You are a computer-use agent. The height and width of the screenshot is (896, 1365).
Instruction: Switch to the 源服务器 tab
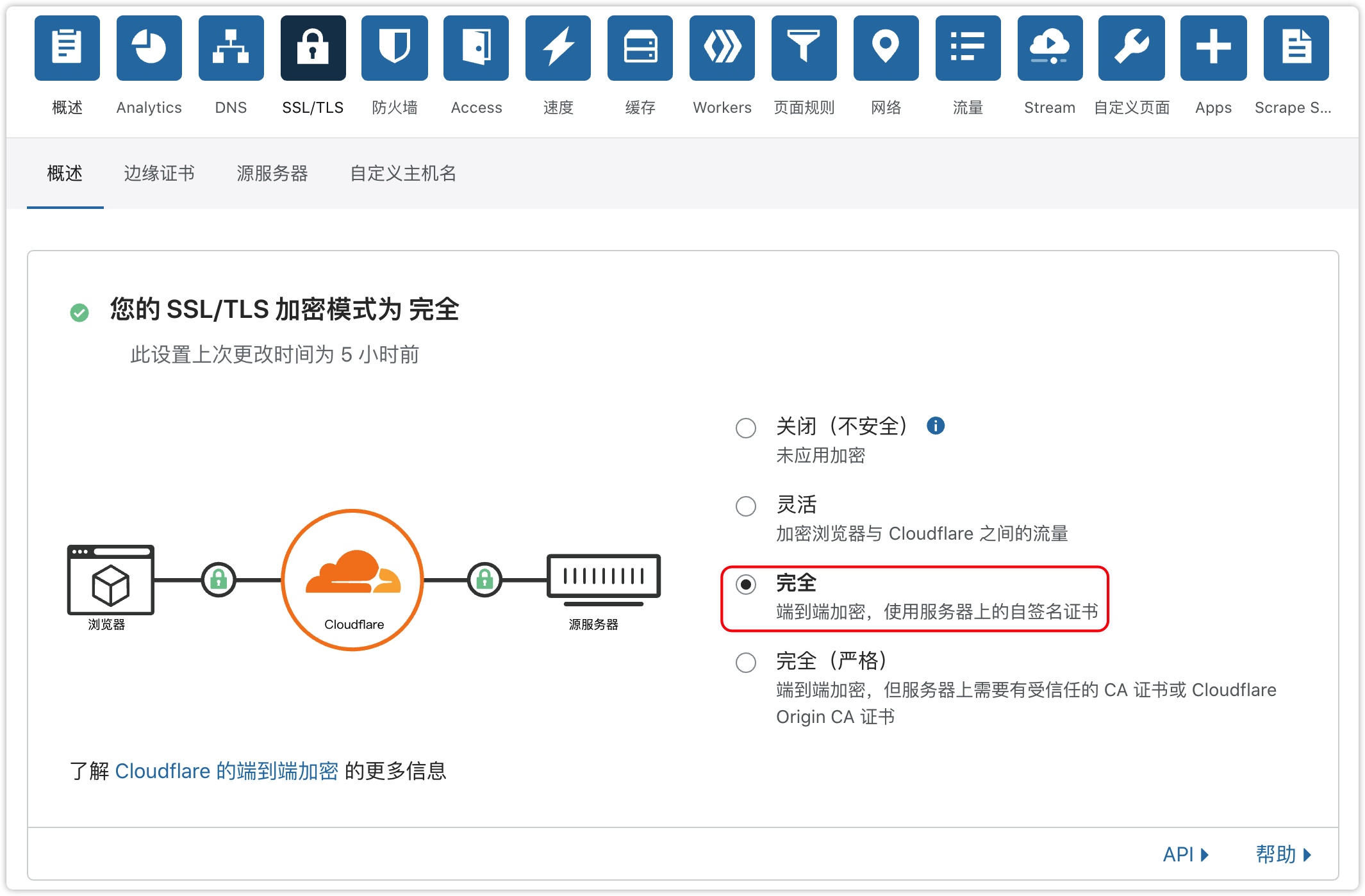272,173
